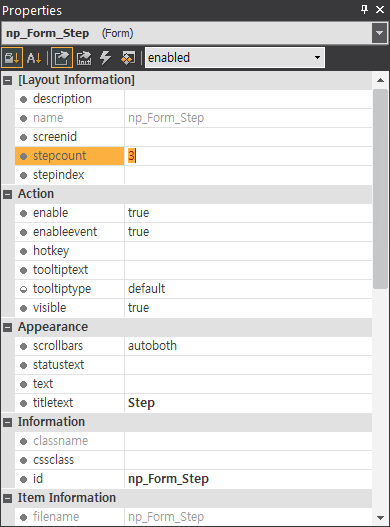Collapse the Layout Information section
This screenshot has width=390, height=527.
click(7, 80)
